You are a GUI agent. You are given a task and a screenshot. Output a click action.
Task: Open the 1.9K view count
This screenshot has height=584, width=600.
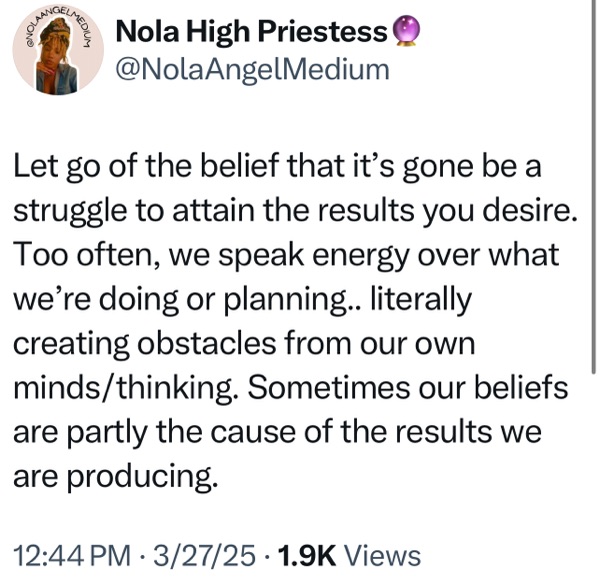307,555
